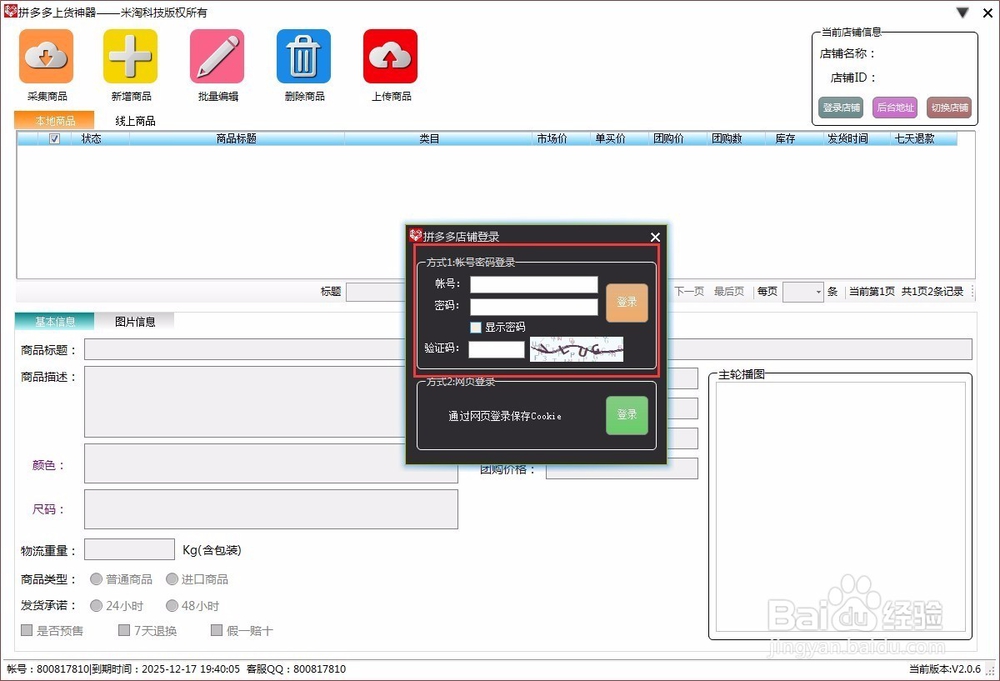This screenshot has height=681, width=1000.
Task: Close the 拼多多店铺登录 dialog
Action: (x=655, y=237)
